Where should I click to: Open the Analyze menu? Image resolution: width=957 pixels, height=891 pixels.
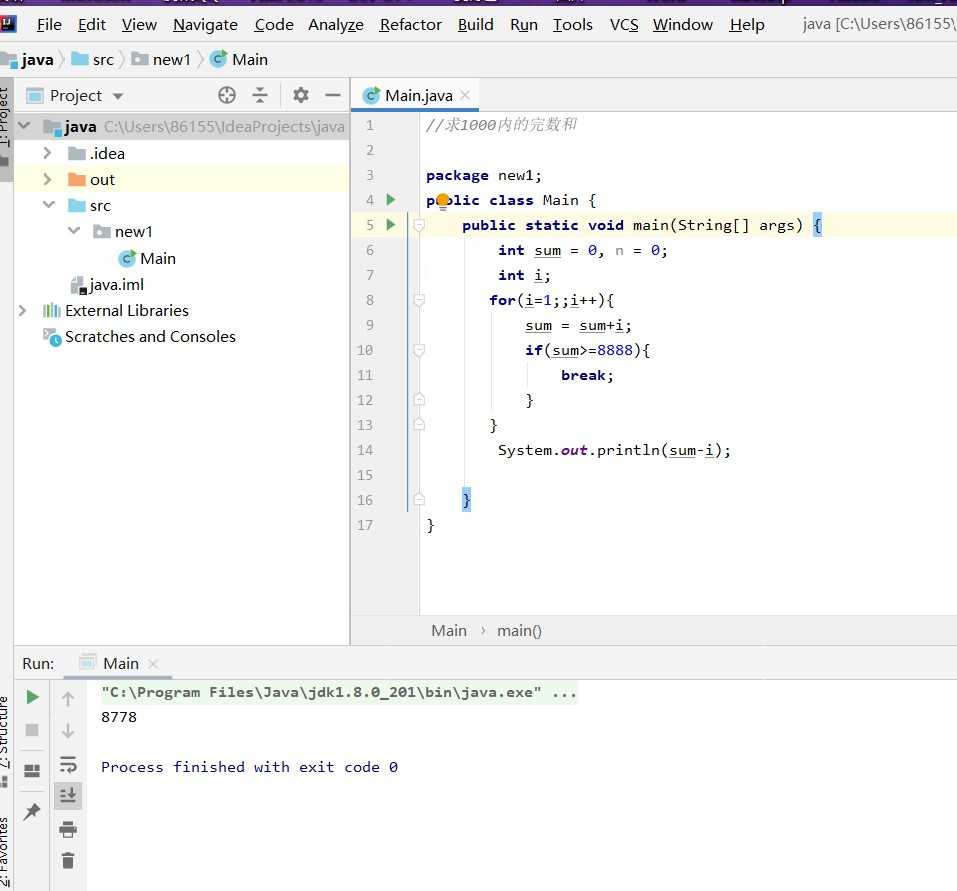[336, 24]
